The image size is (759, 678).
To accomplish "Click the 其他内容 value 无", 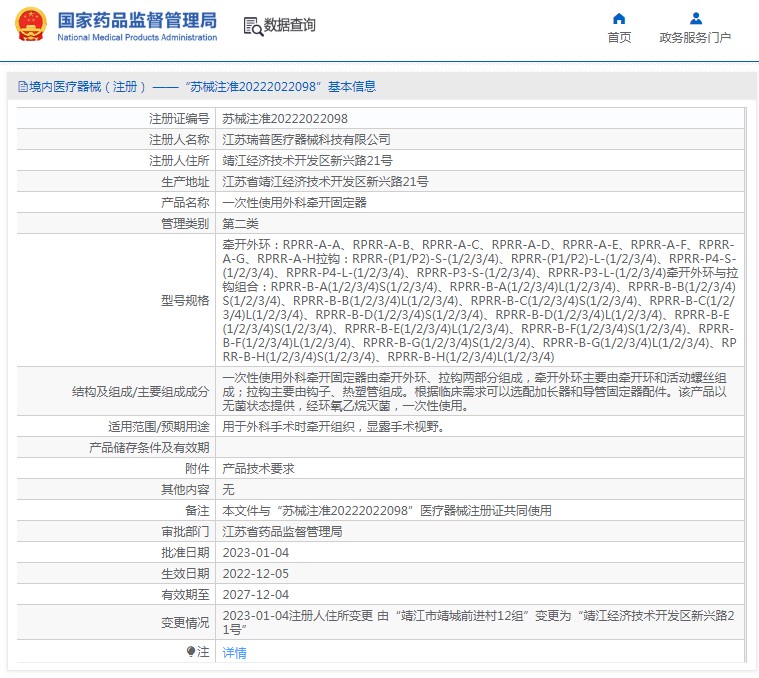I will click(228, 489).
